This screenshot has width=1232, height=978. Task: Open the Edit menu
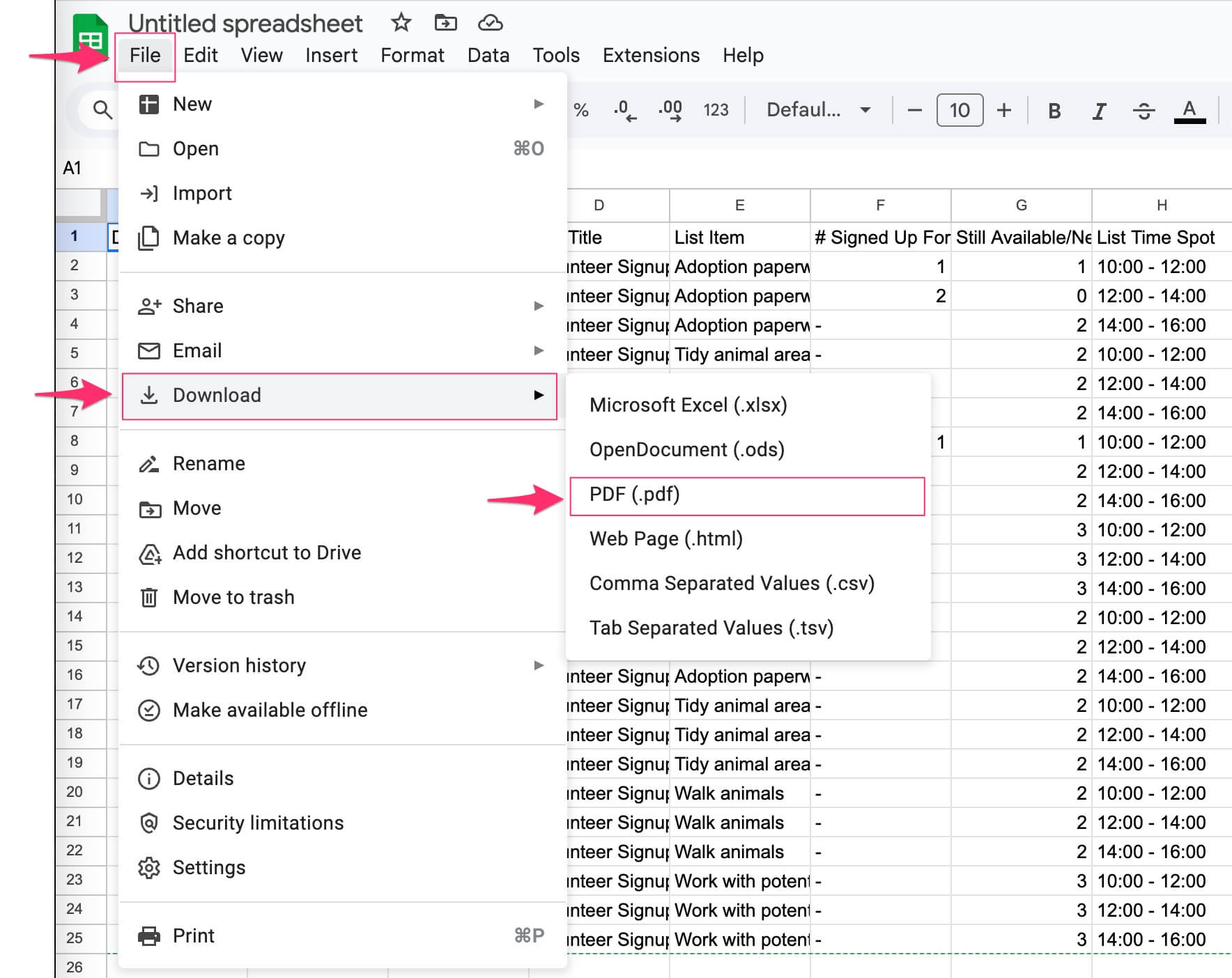(x=201, y=55)
